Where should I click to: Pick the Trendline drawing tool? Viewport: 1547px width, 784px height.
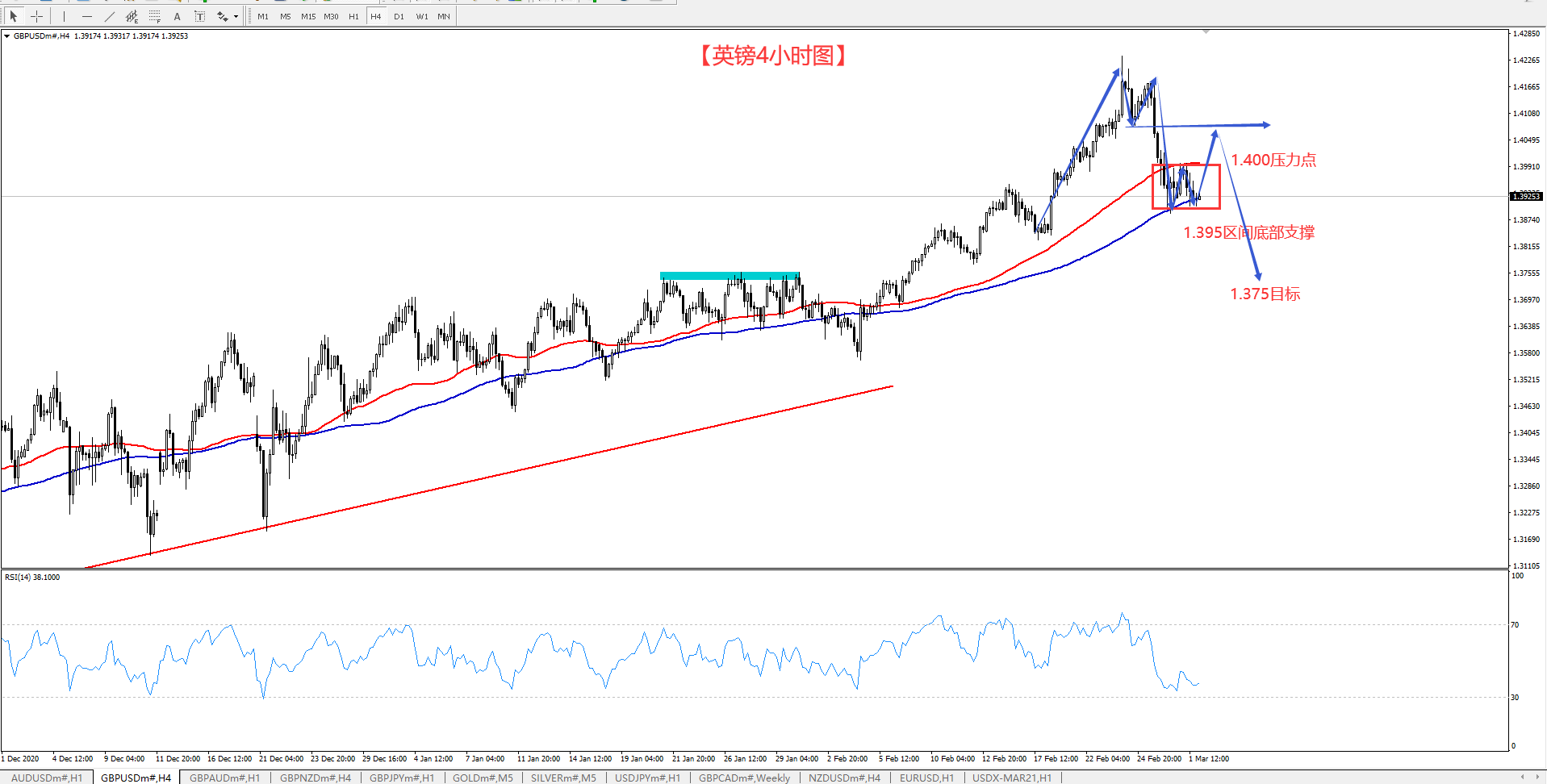tap(109, 16)
